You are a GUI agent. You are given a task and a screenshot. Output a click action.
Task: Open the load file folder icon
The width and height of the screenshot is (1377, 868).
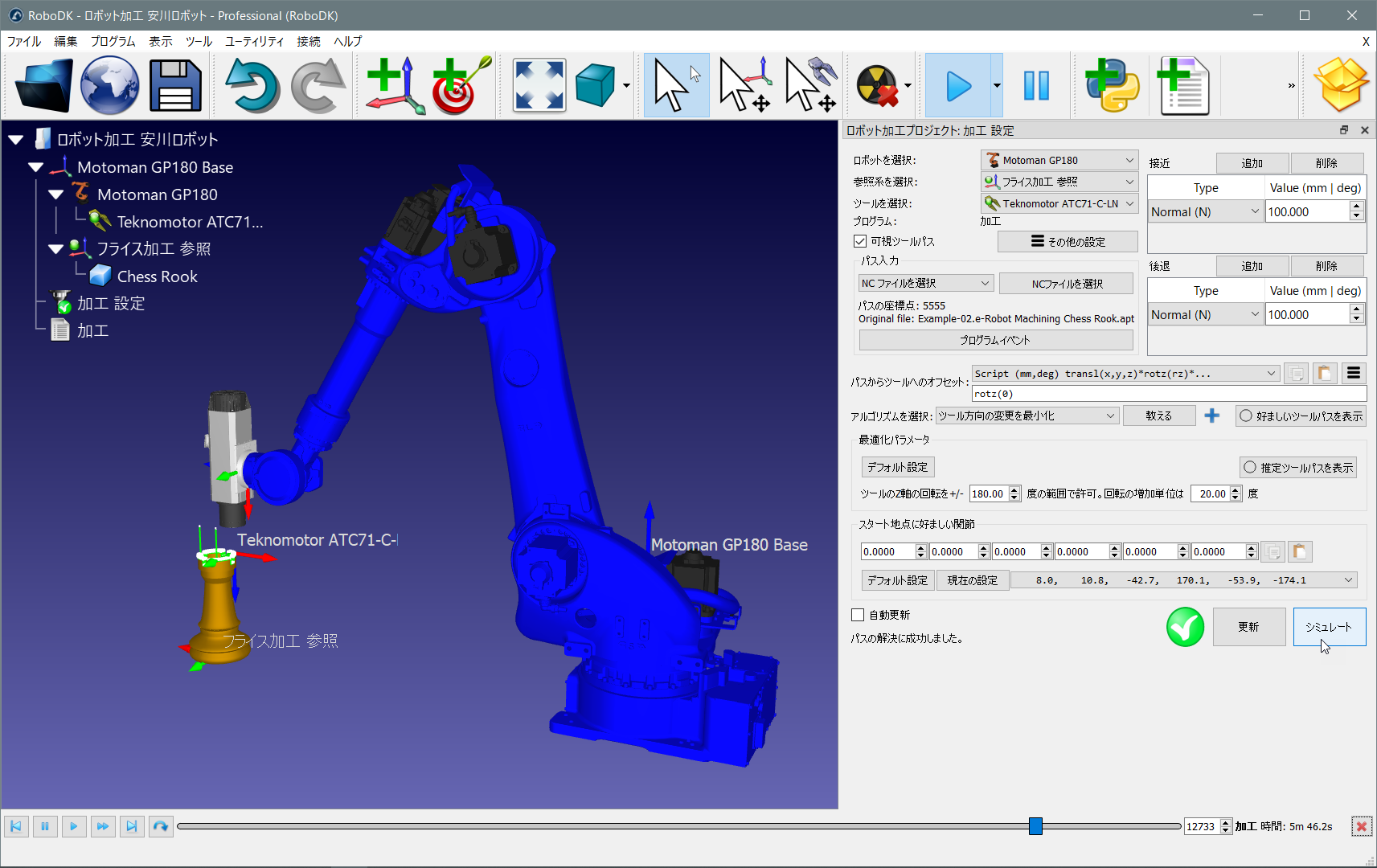point(43,85)
